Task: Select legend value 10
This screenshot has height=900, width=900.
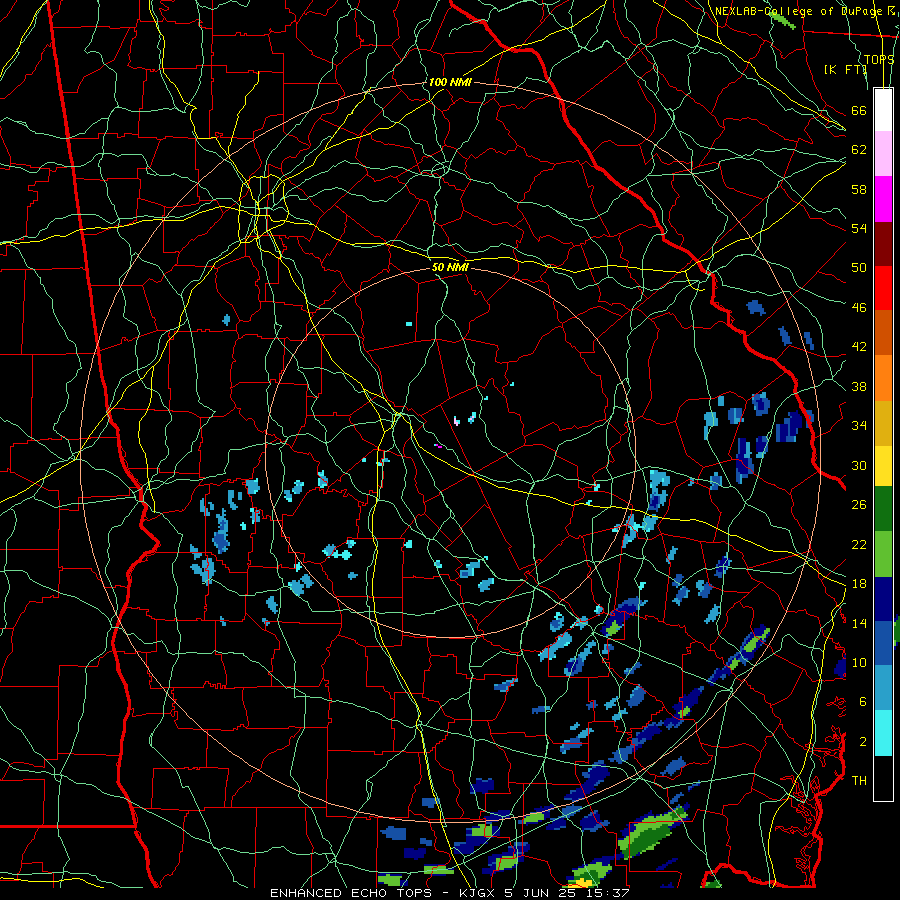Action: (859, 663)
